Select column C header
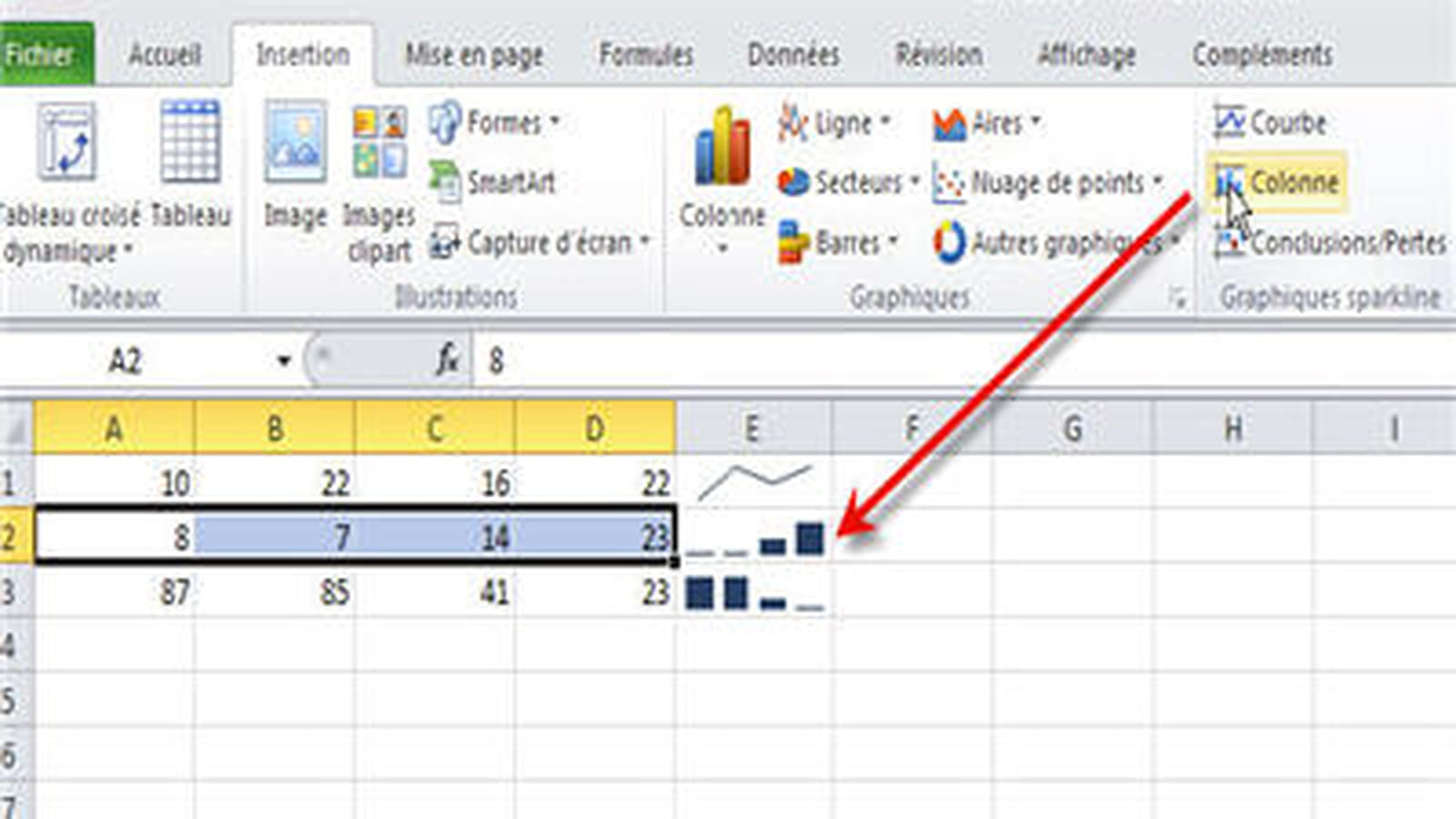Image resolution: width=1456 pixels, height=819 pixels. pos(434,428)
